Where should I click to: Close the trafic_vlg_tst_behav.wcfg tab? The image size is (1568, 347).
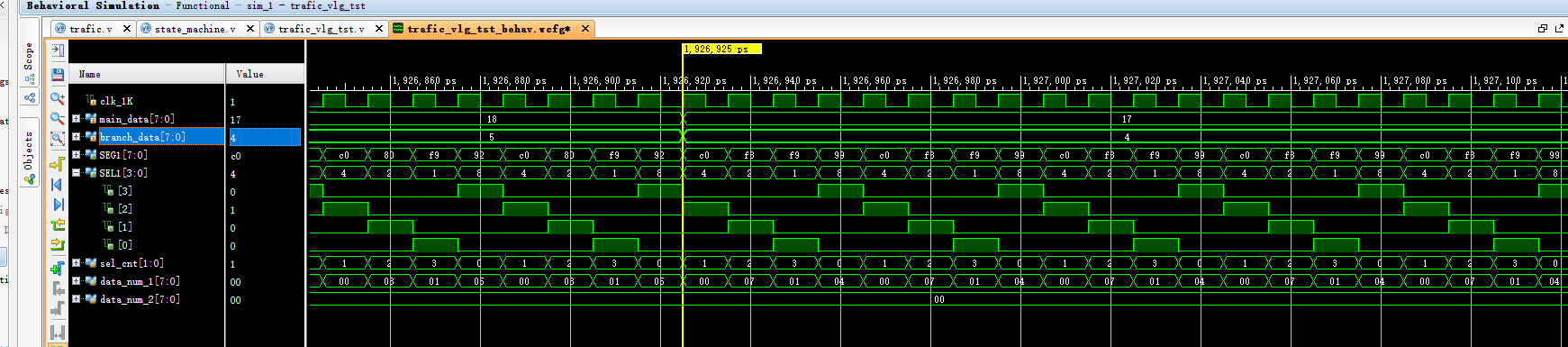[x=585, y=29]
